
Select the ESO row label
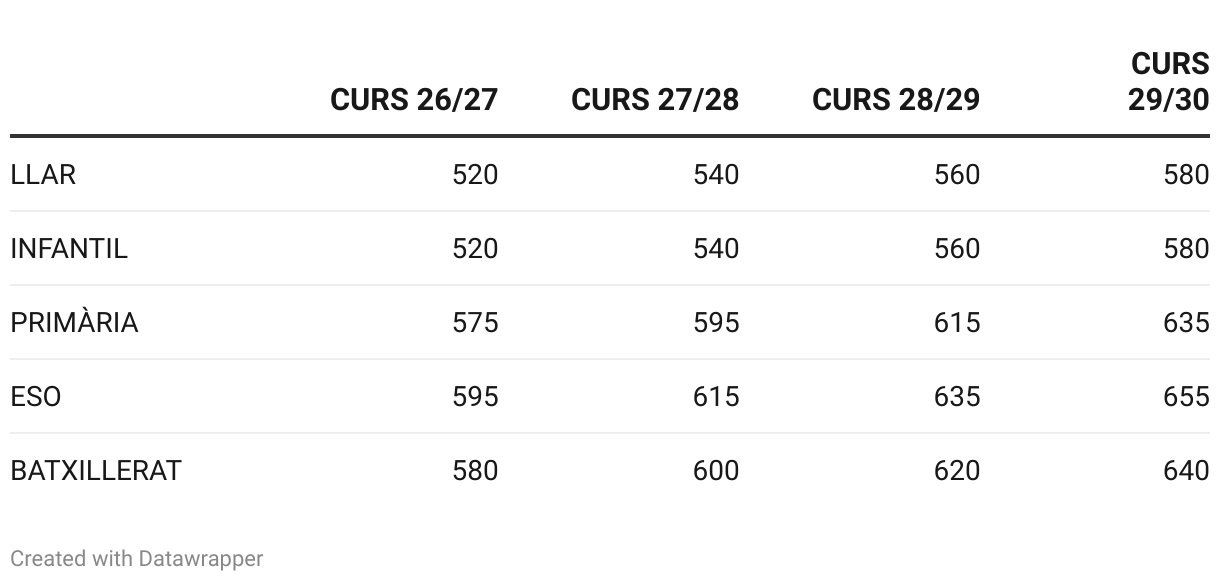coord(36,397)
